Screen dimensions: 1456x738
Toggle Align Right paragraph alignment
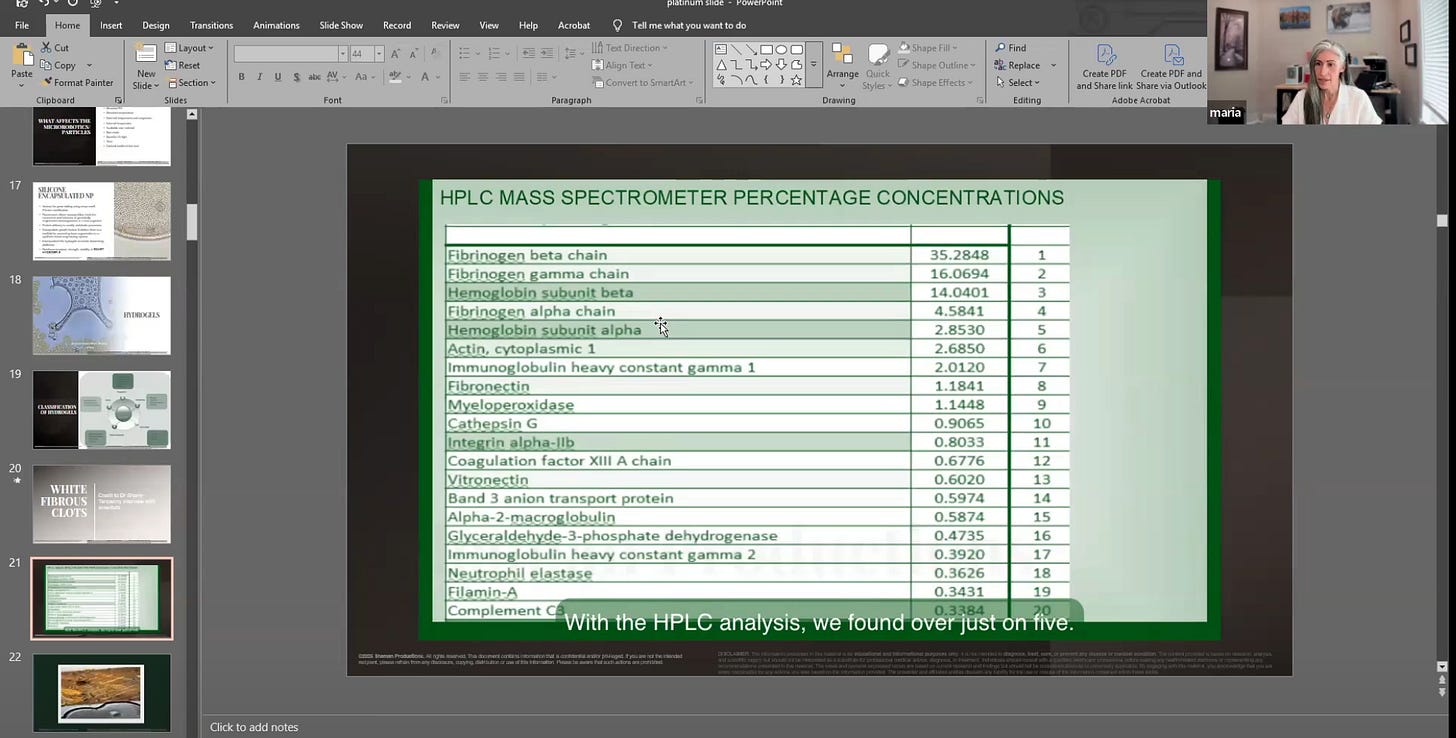[x=501, y=77]
